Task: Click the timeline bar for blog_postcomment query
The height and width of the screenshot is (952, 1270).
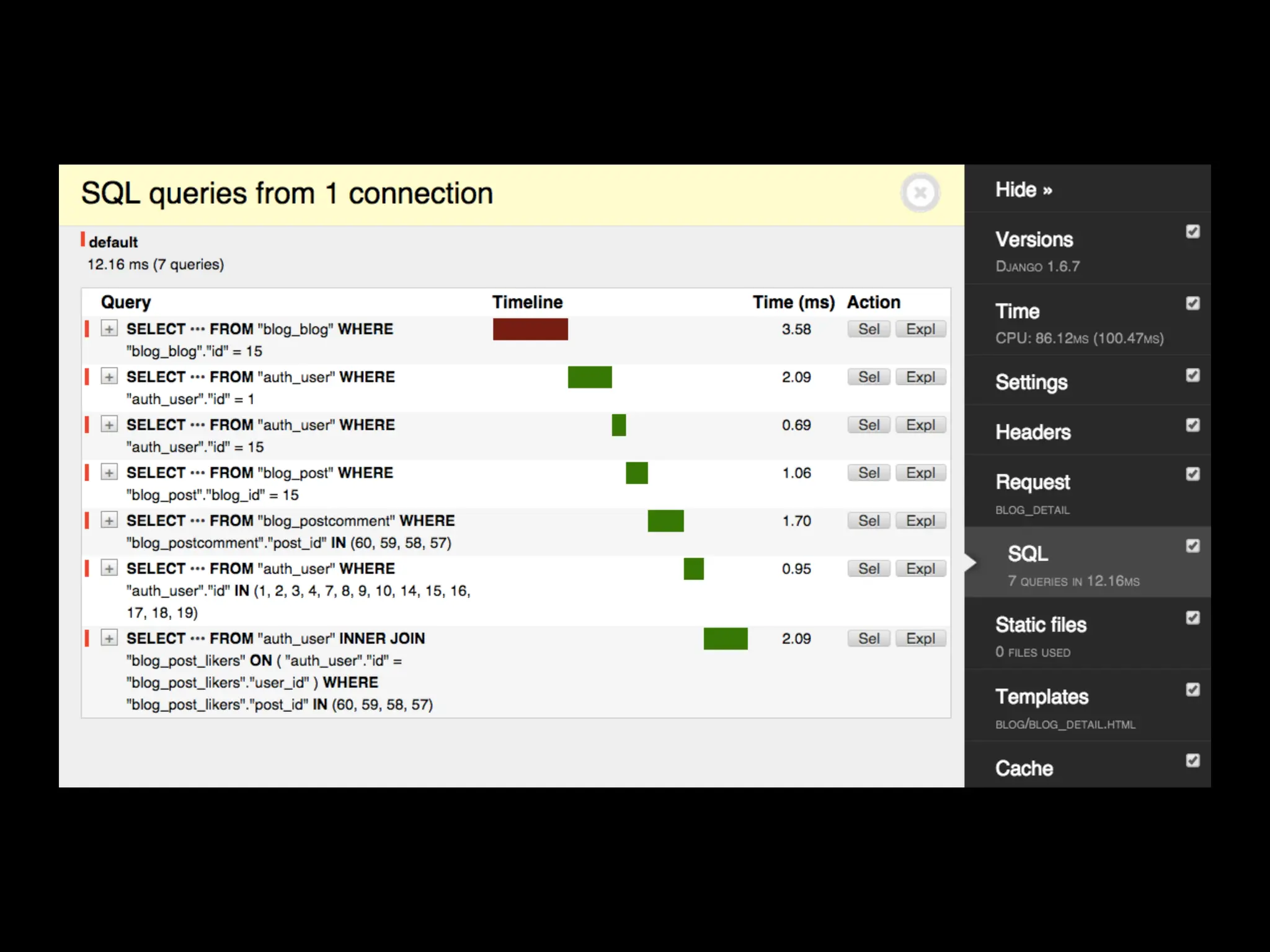Action: click(x=665, y=521)
